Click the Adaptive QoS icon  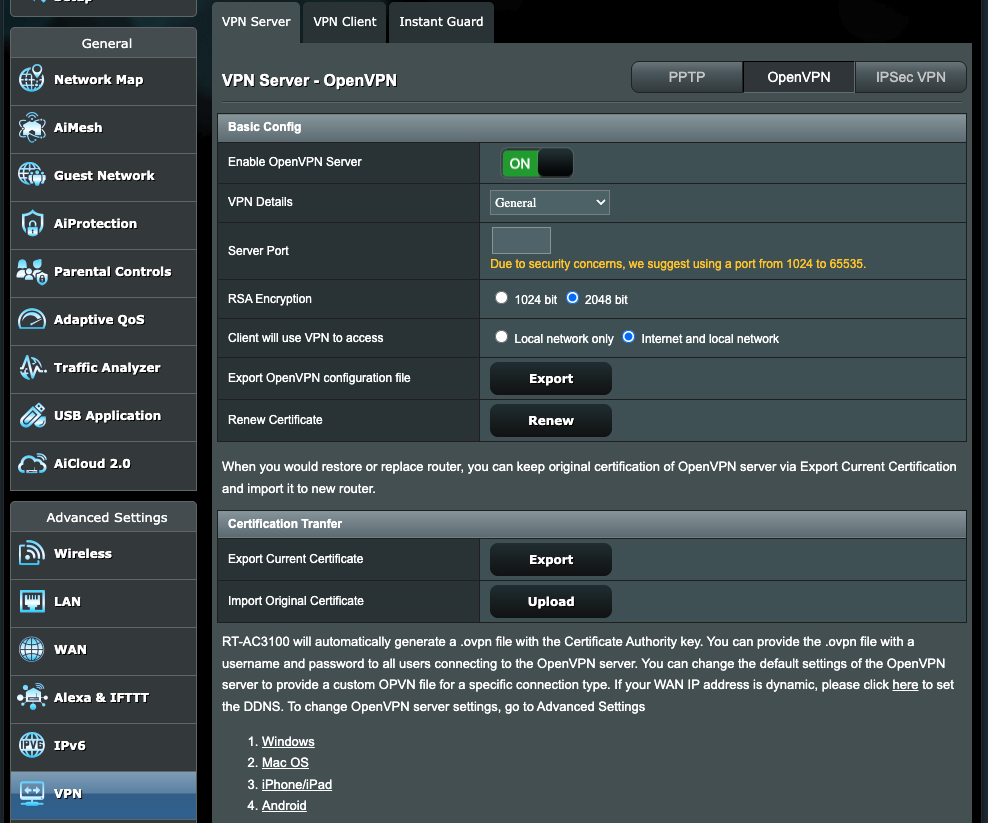[x=31, y=320]
